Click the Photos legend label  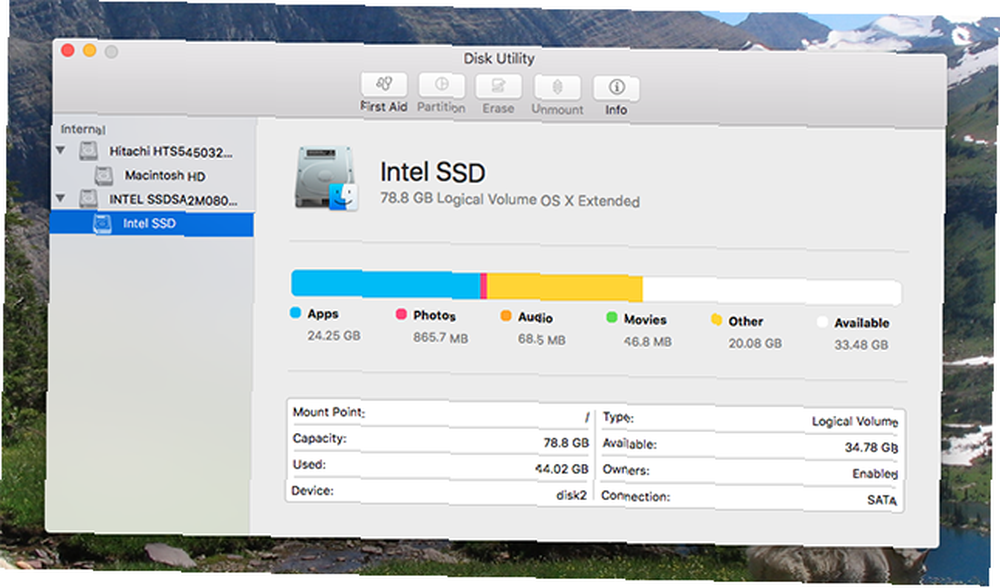pyautogui.click(x=434, y=316)
